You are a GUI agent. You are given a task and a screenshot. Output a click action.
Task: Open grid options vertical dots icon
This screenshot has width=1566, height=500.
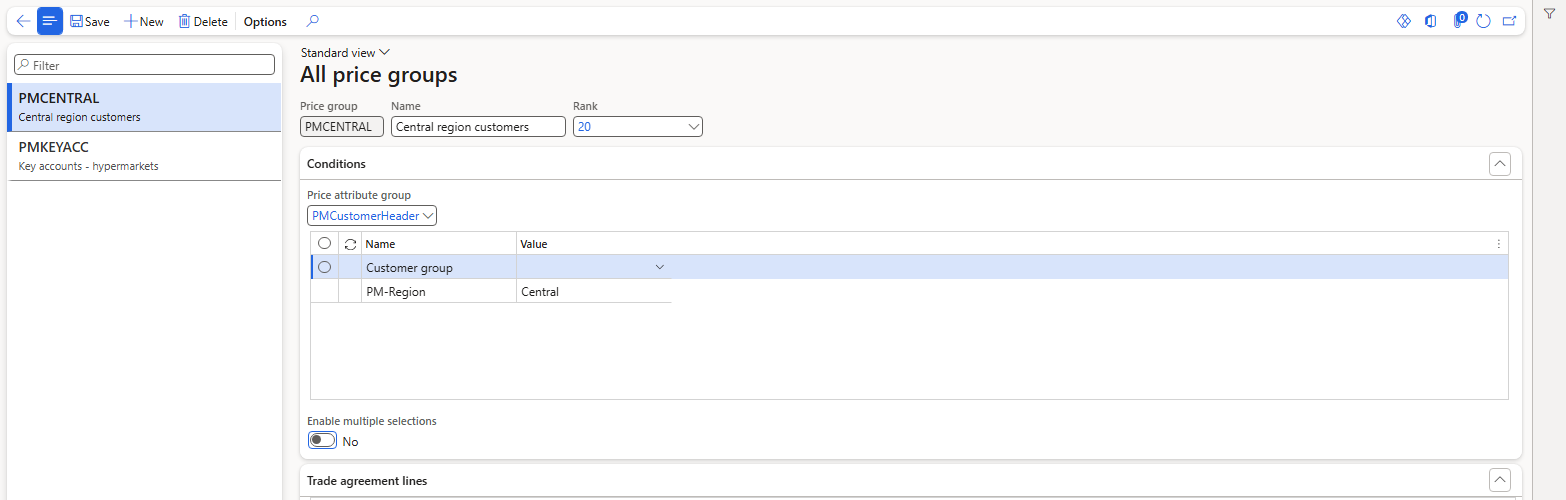point(1498,243)
